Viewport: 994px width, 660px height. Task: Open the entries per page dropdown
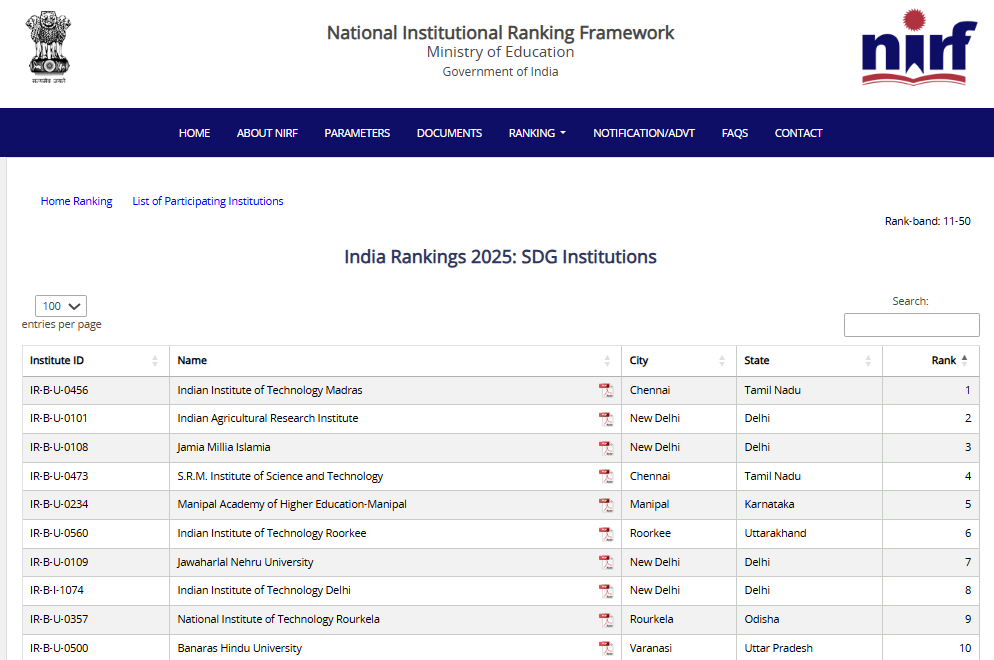61,306
